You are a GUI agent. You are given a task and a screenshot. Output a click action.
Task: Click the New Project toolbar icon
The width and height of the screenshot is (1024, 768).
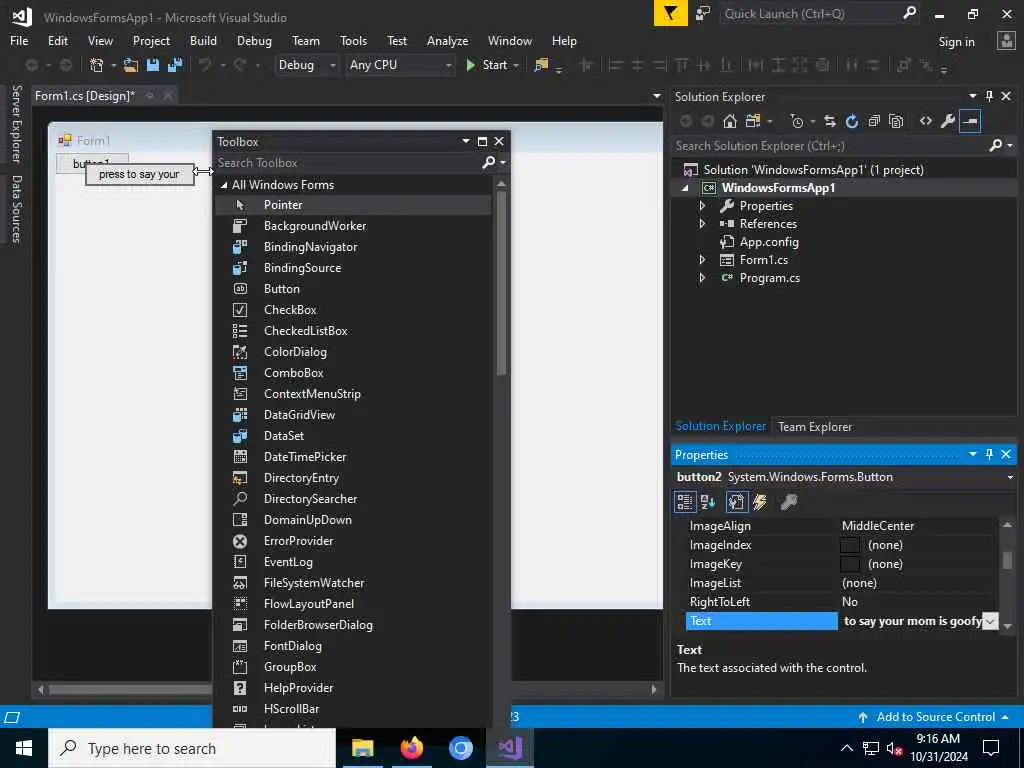click(97, 65)
